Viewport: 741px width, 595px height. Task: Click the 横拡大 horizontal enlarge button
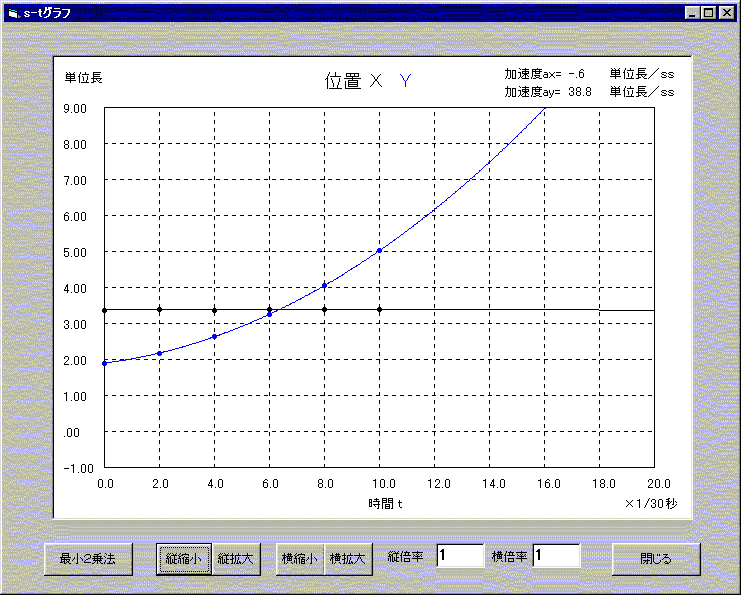349,559
